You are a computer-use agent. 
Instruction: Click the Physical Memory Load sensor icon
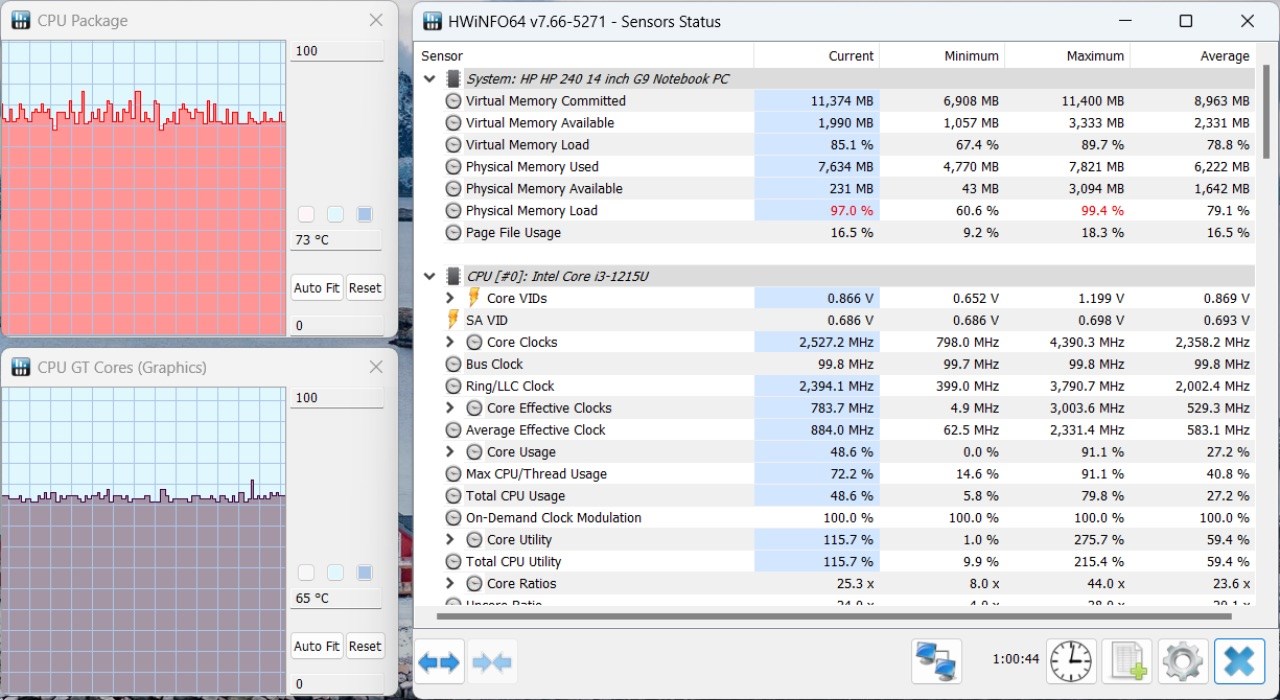pos(453,211)
